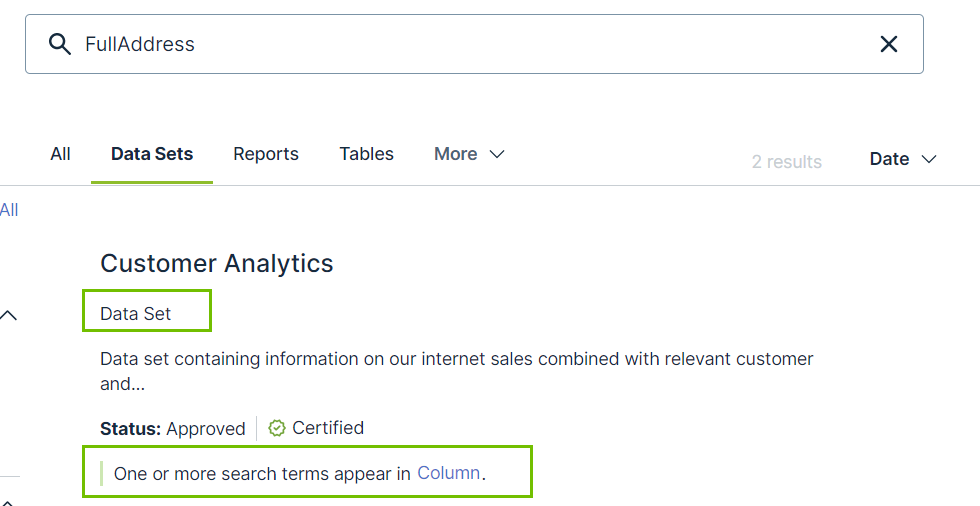
Task: Click the lower-left chevron at bottom edge
Action: 9,499
